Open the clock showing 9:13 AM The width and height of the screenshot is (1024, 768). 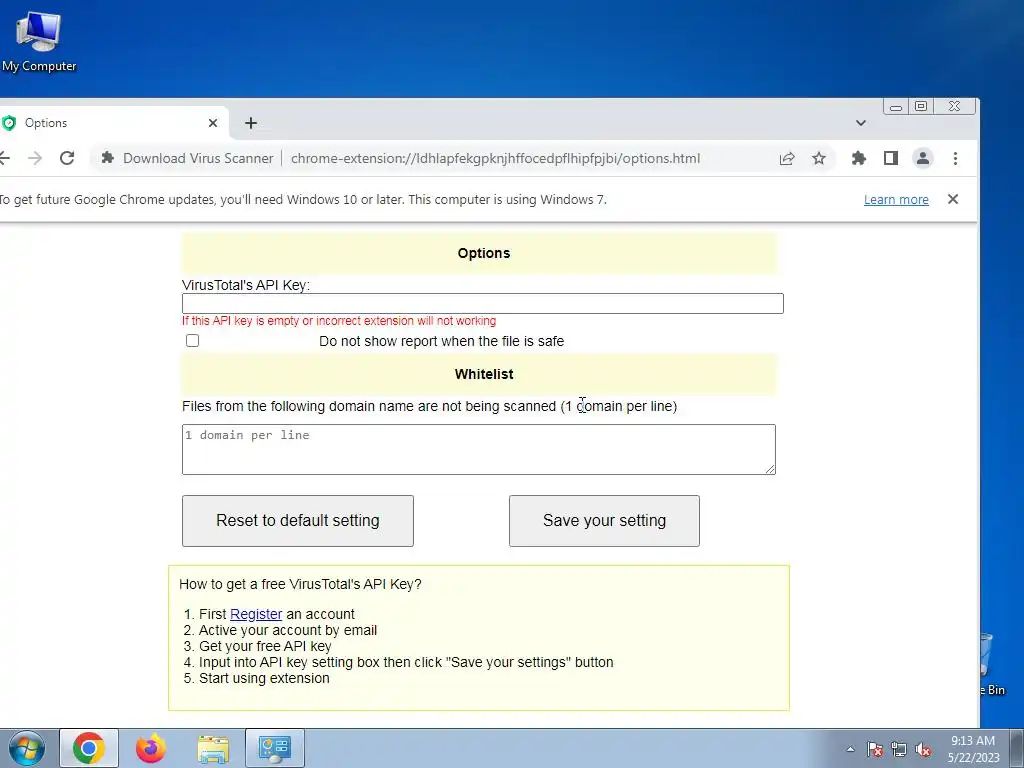973,749
